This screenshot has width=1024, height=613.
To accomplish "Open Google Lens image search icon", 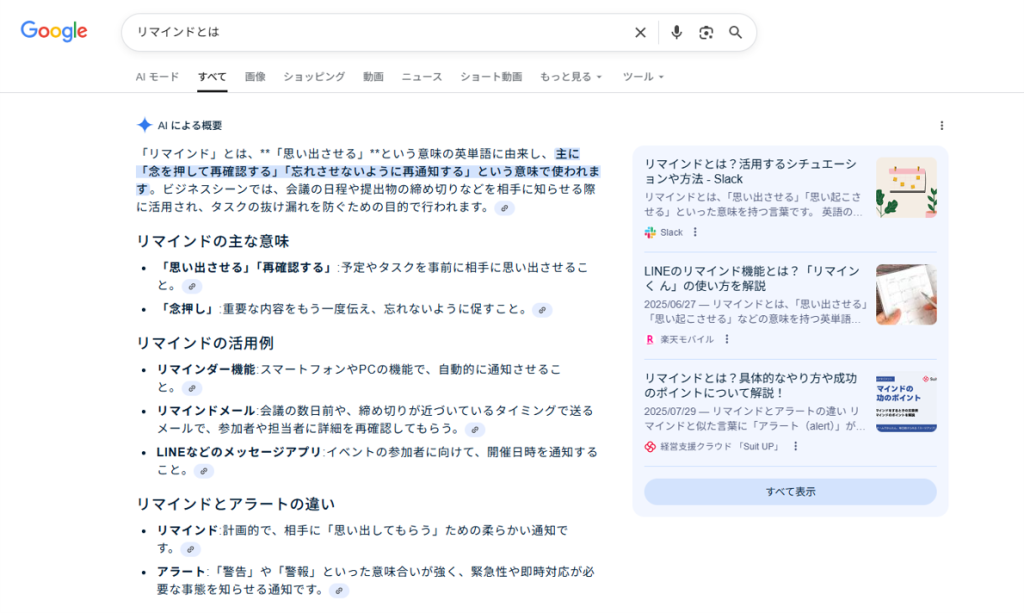I will 706,33.
